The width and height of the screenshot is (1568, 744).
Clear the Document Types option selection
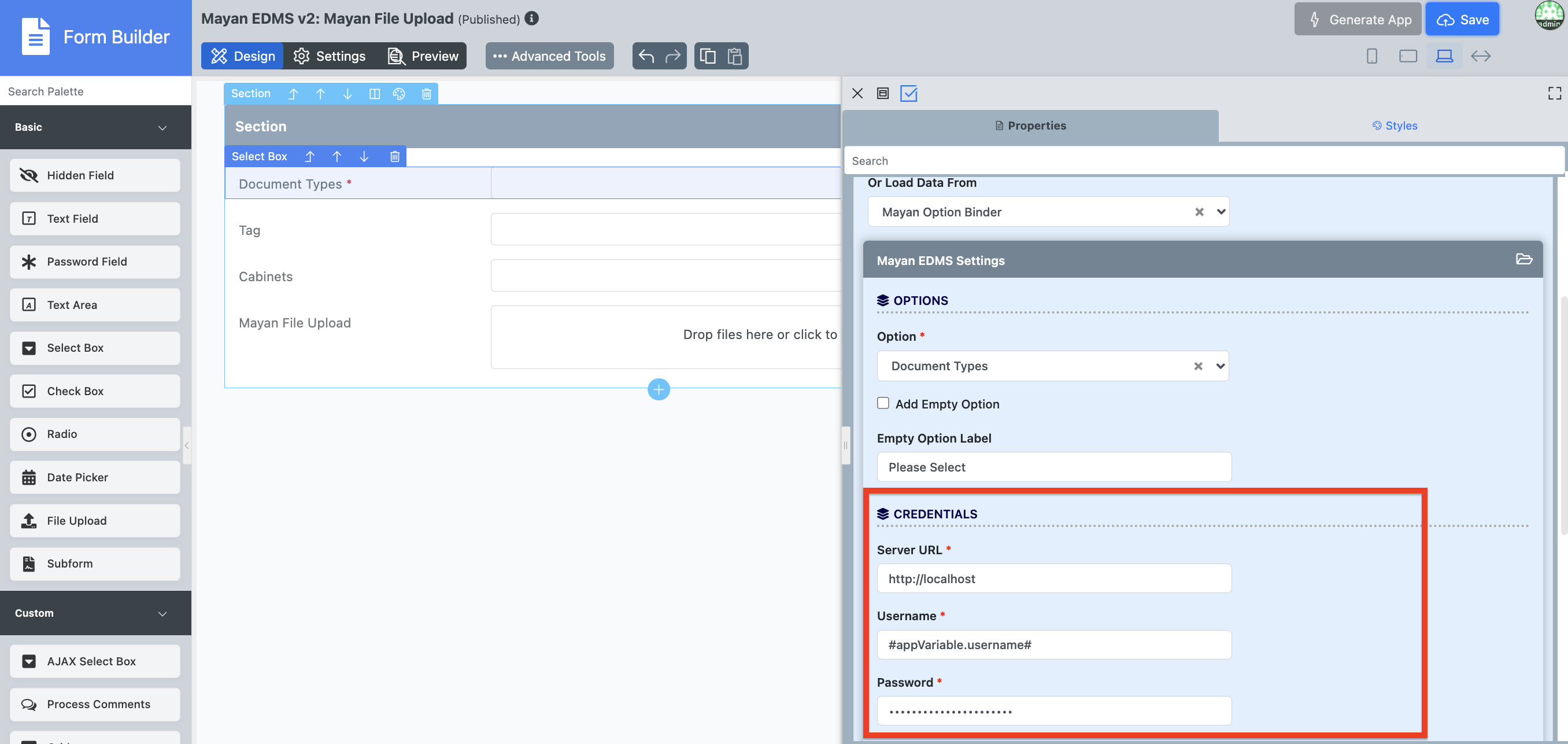point(1198,366)
